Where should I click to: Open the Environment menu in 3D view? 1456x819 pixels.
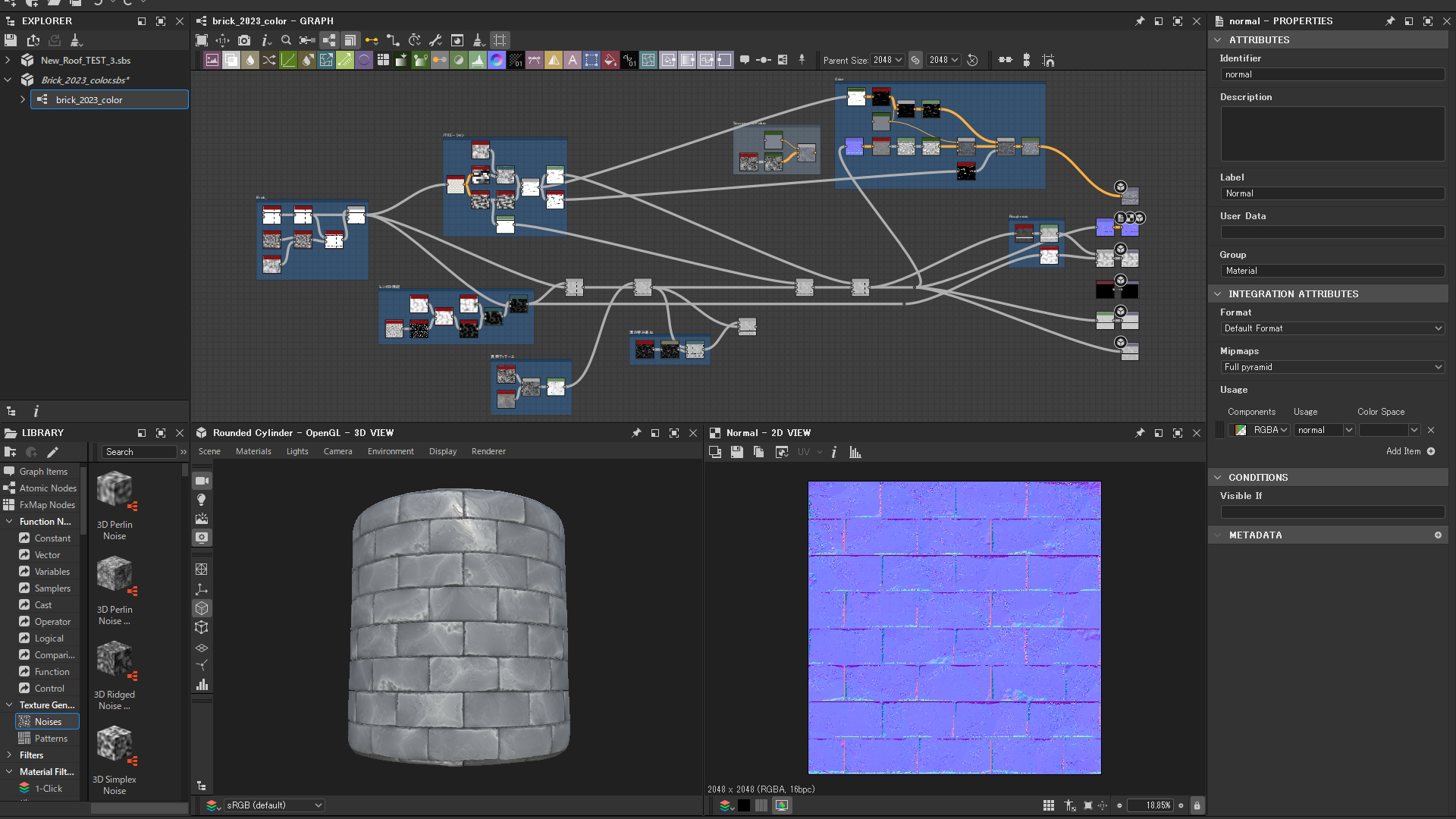391,451
